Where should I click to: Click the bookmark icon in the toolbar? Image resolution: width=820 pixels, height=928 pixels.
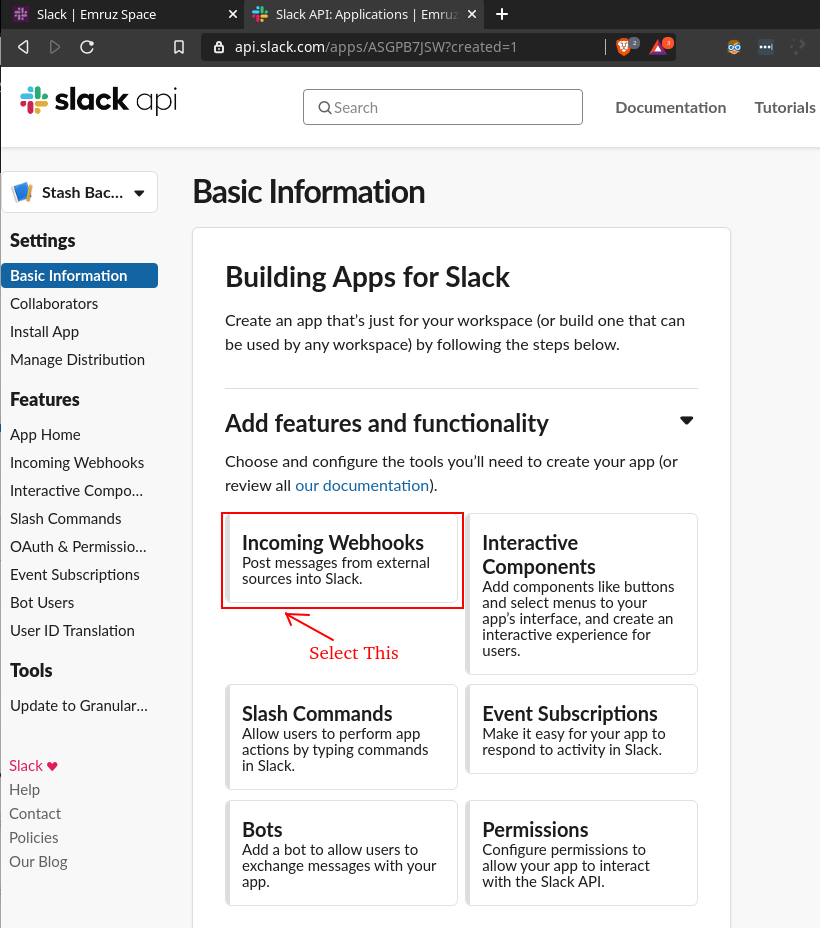(x=179, y=47)
